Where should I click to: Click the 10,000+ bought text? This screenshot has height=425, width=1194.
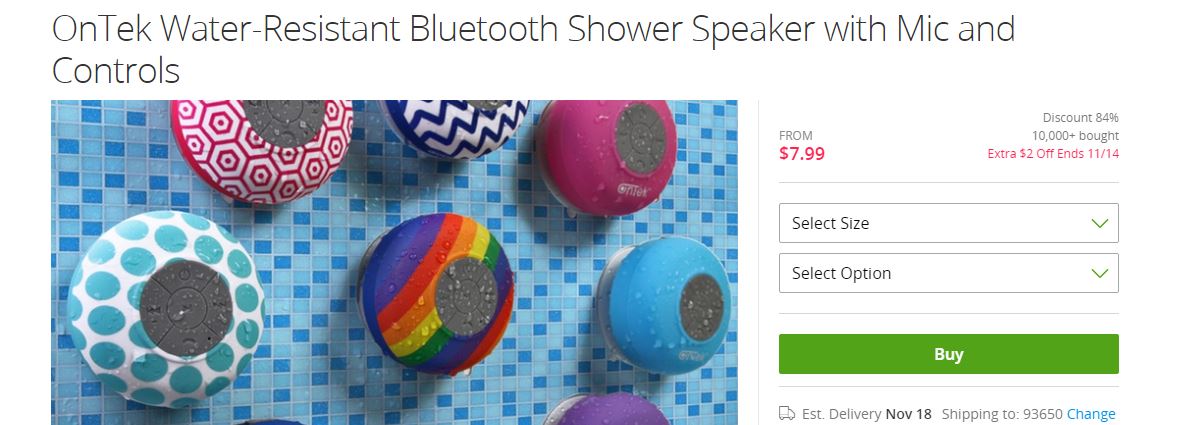(x=1075, y=136)
